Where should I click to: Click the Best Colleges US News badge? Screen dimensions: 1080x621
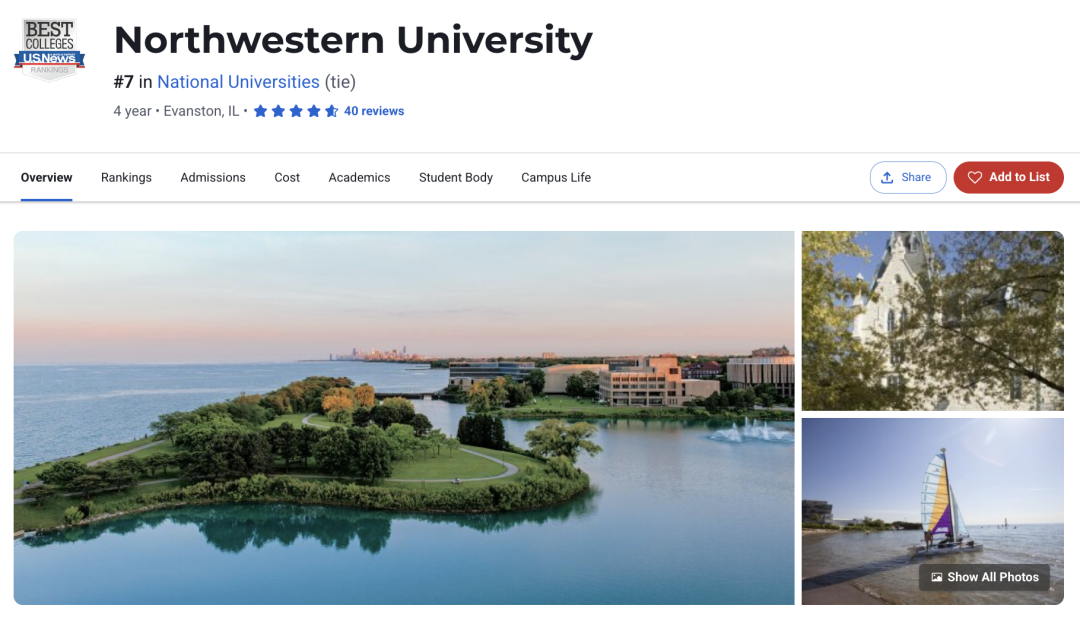(50, 50)
